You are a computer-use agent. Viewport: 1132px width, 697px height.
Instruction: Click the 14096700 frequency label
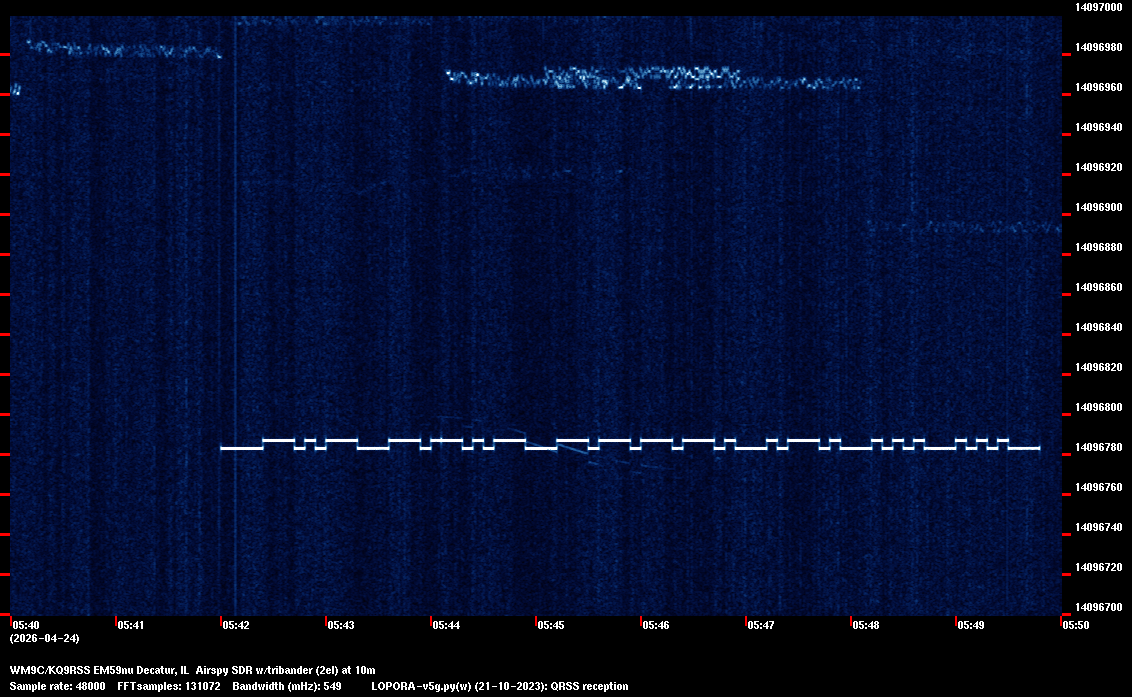click(x=1097, y=607)
